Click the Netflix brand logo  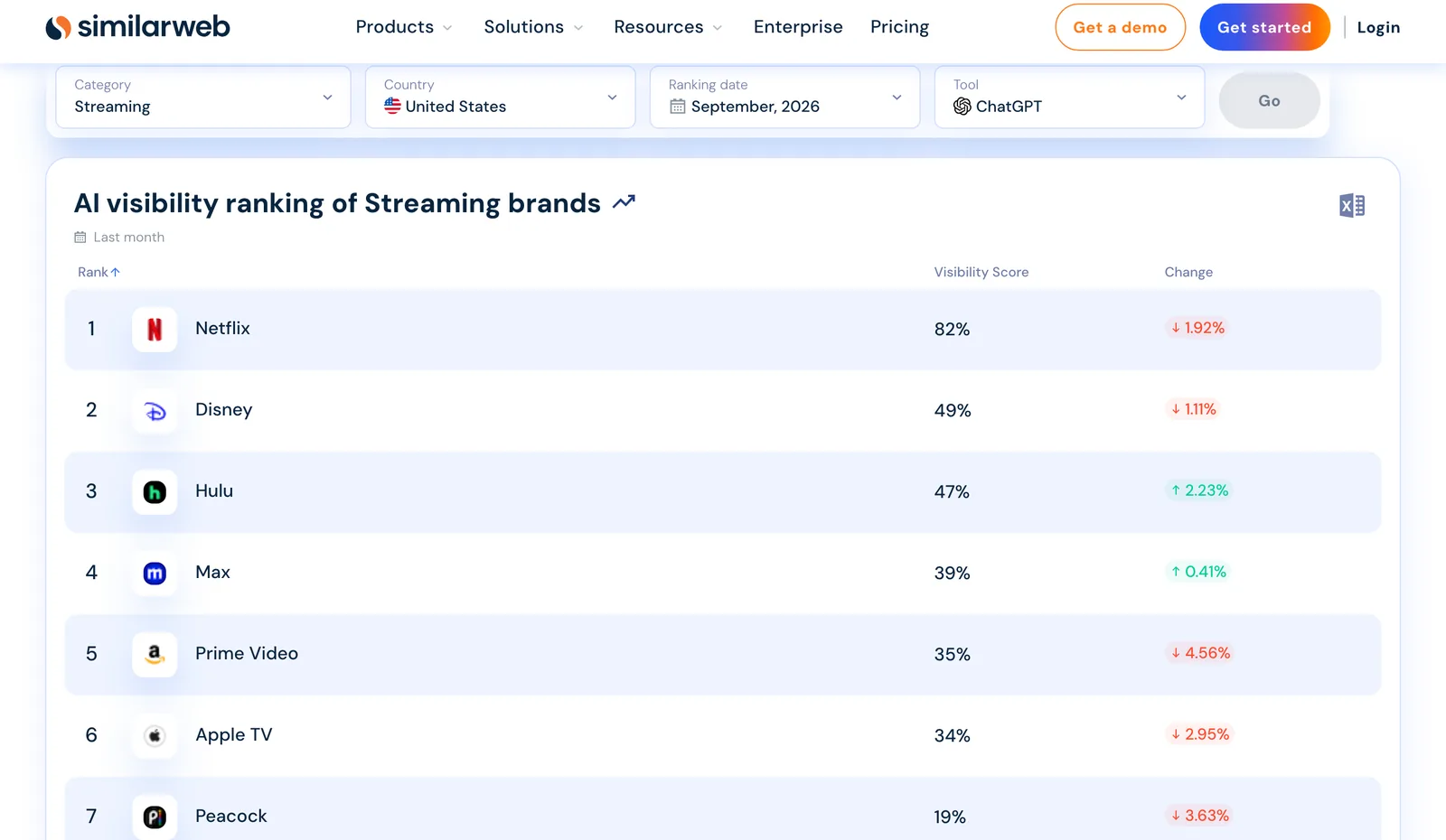click(x=155, y=330)
